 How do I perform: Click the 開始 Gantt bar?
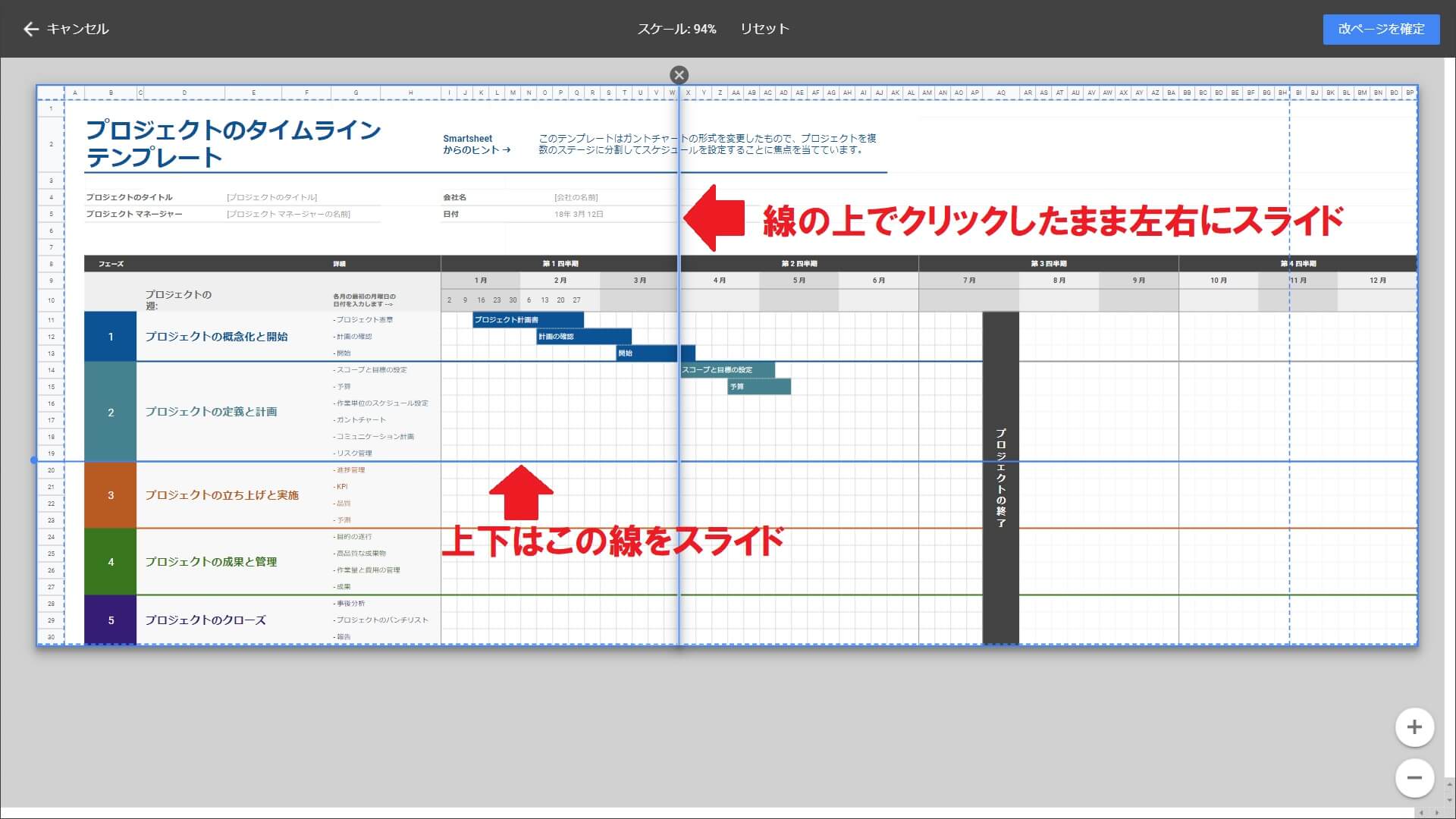pyautogui.click(x=655, y=353)
